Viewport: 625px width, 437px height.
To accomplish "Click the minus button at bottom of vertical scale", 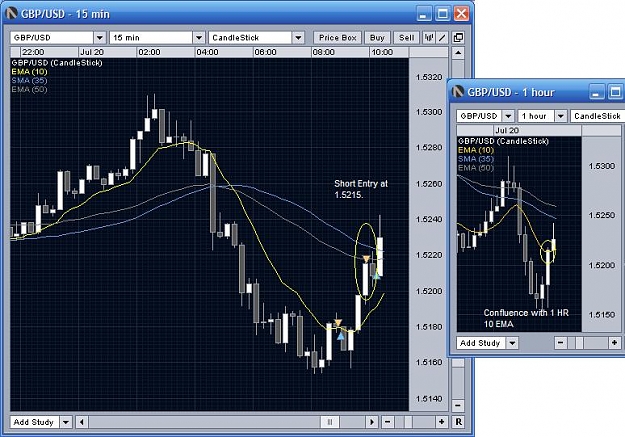I will click(x=458, y=406).
